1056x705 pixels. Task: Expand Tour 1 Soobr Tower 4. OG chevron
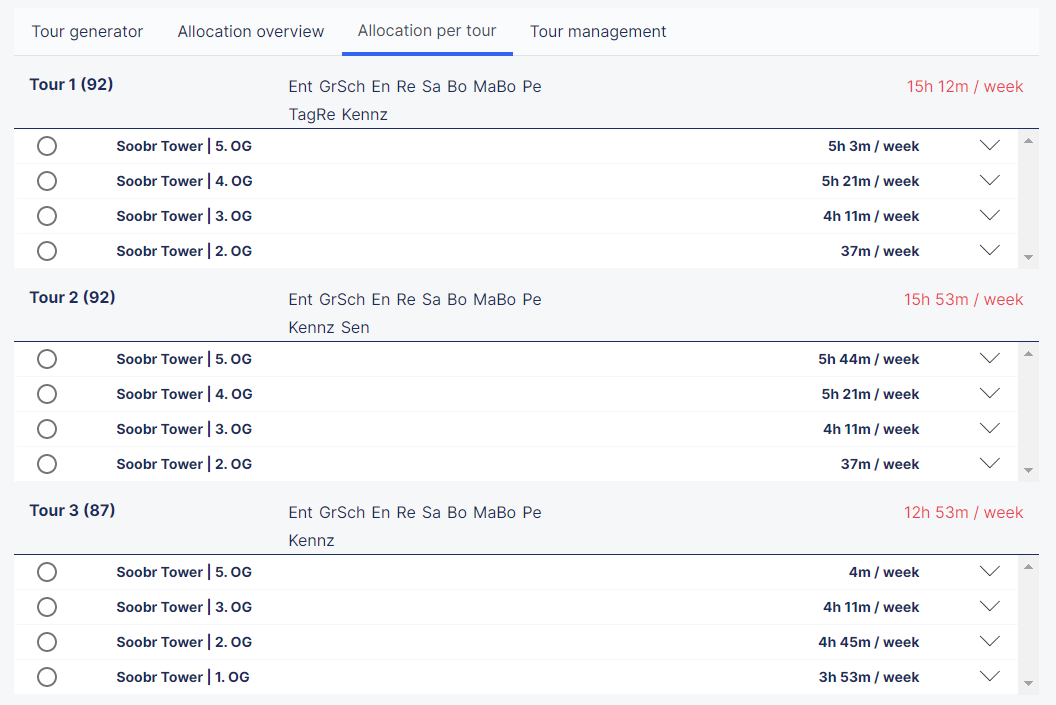[x=990, y=181]
